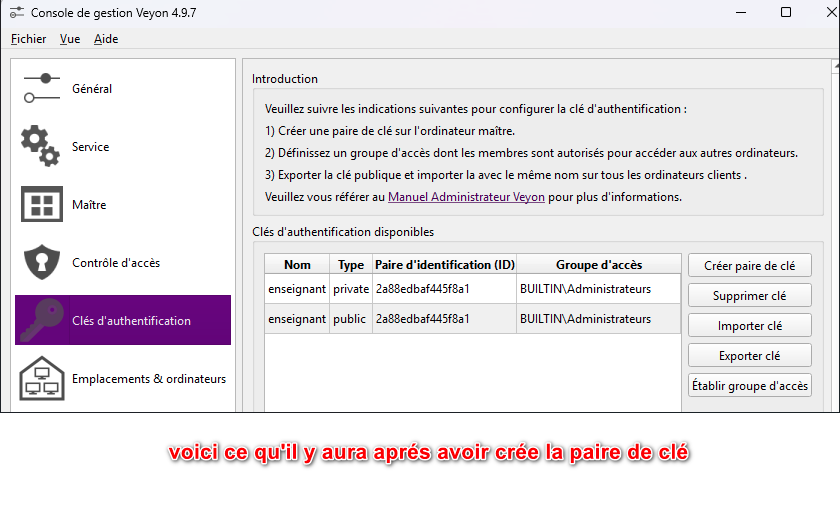
Task: Click ID 2a88edbaf445f8a1 in private row
Action: [445, 289]
